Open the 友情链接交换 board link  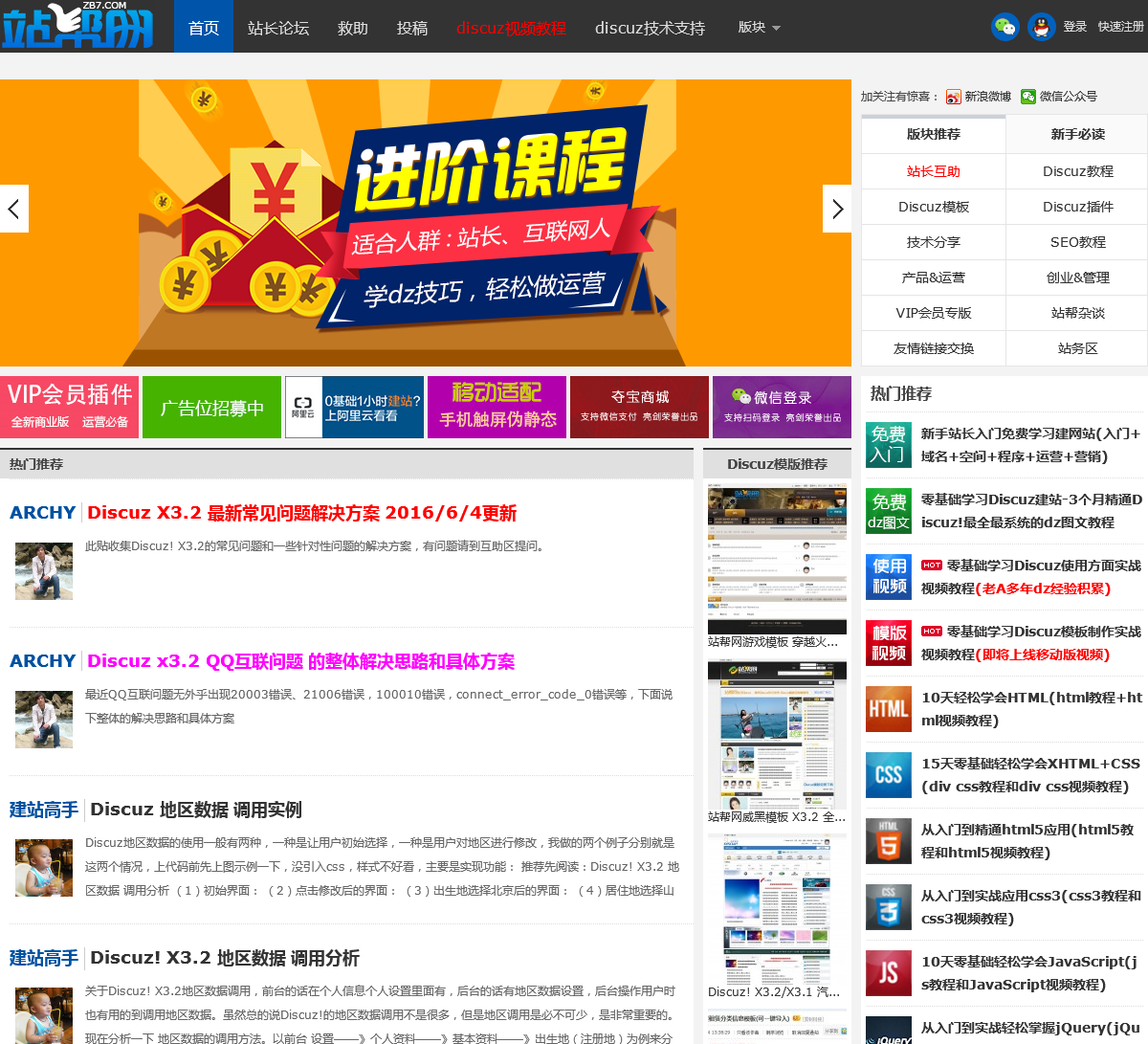934,348
